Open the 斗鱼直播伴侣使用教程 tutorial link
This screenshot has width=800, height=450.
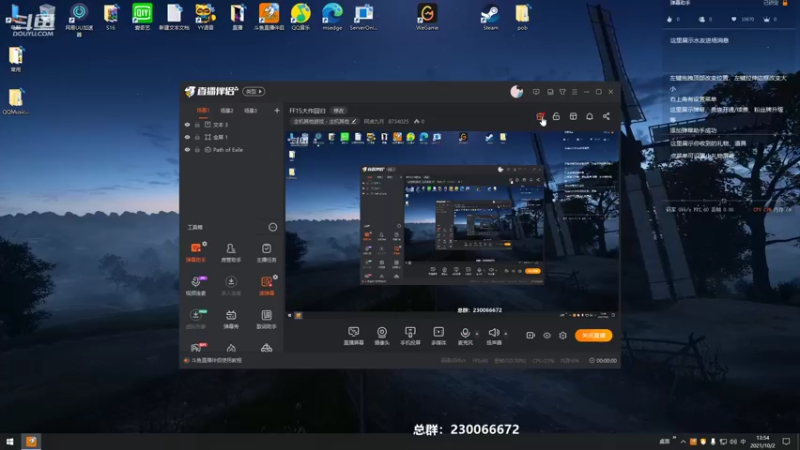pos(216,360)
